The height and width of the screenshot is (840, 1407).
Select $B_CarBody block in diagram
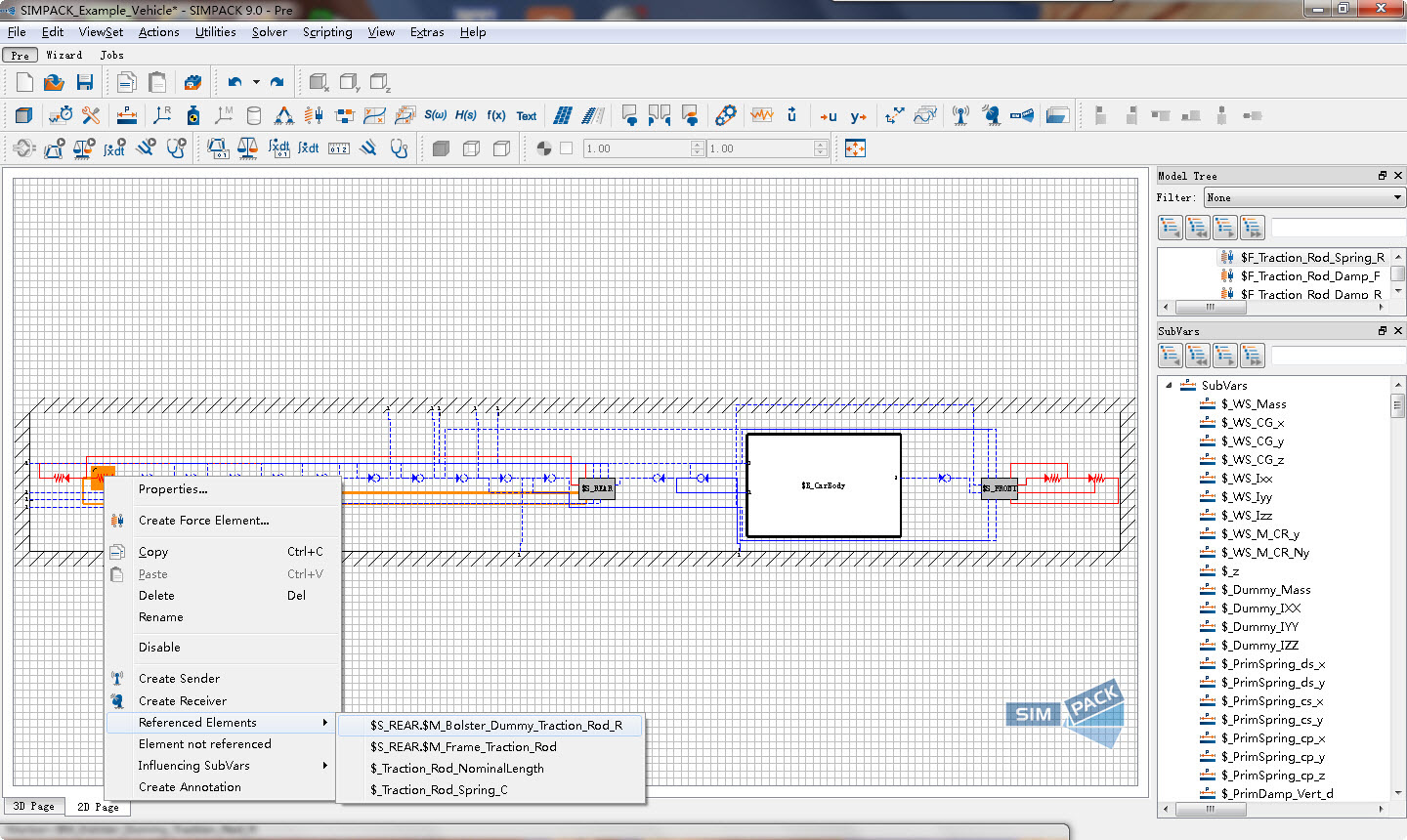(824, 485)
